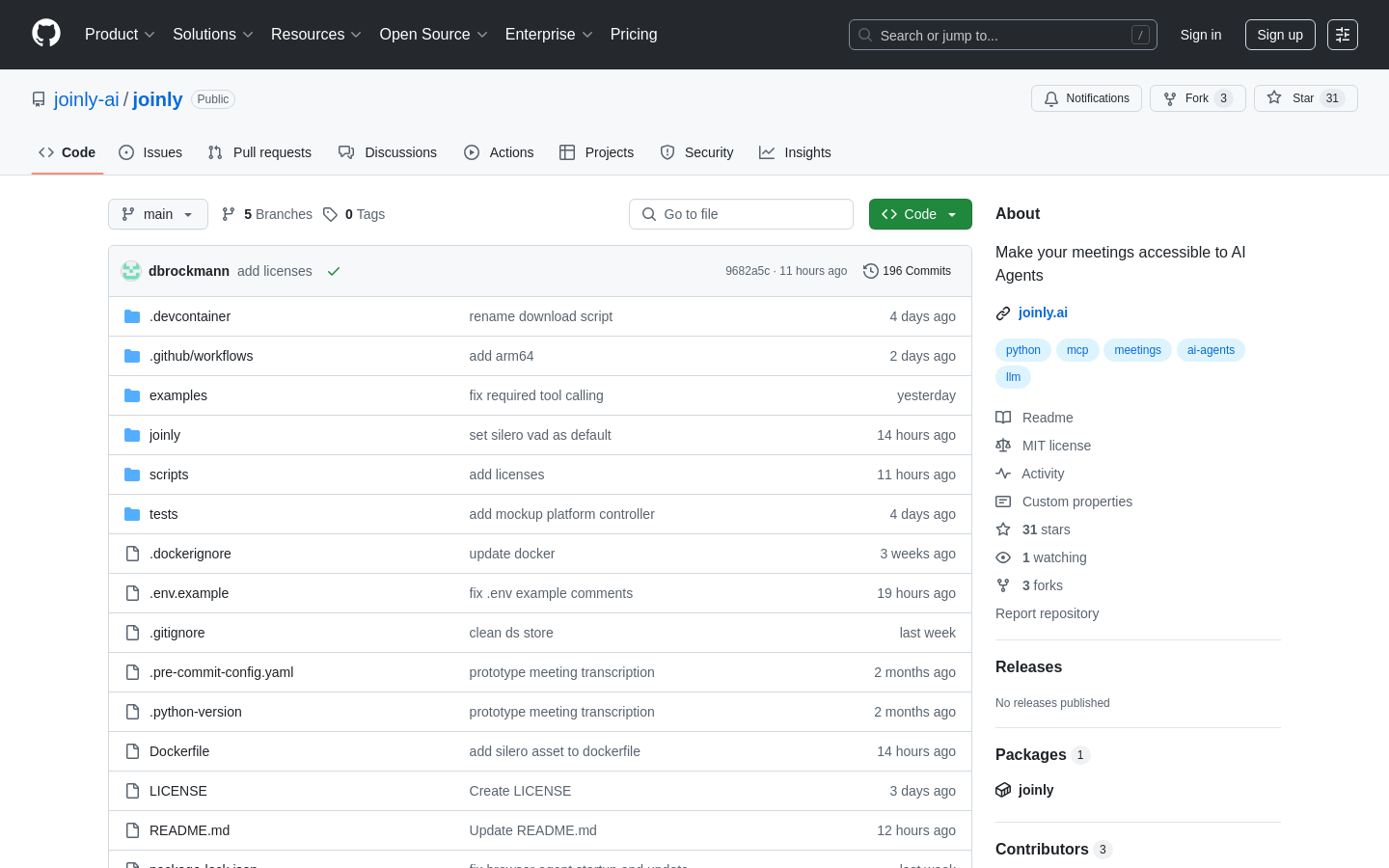The height and width of the screenshot is (868, 1389).
Task: Star the joinly repository
Action: click(x=1305, y=98)
